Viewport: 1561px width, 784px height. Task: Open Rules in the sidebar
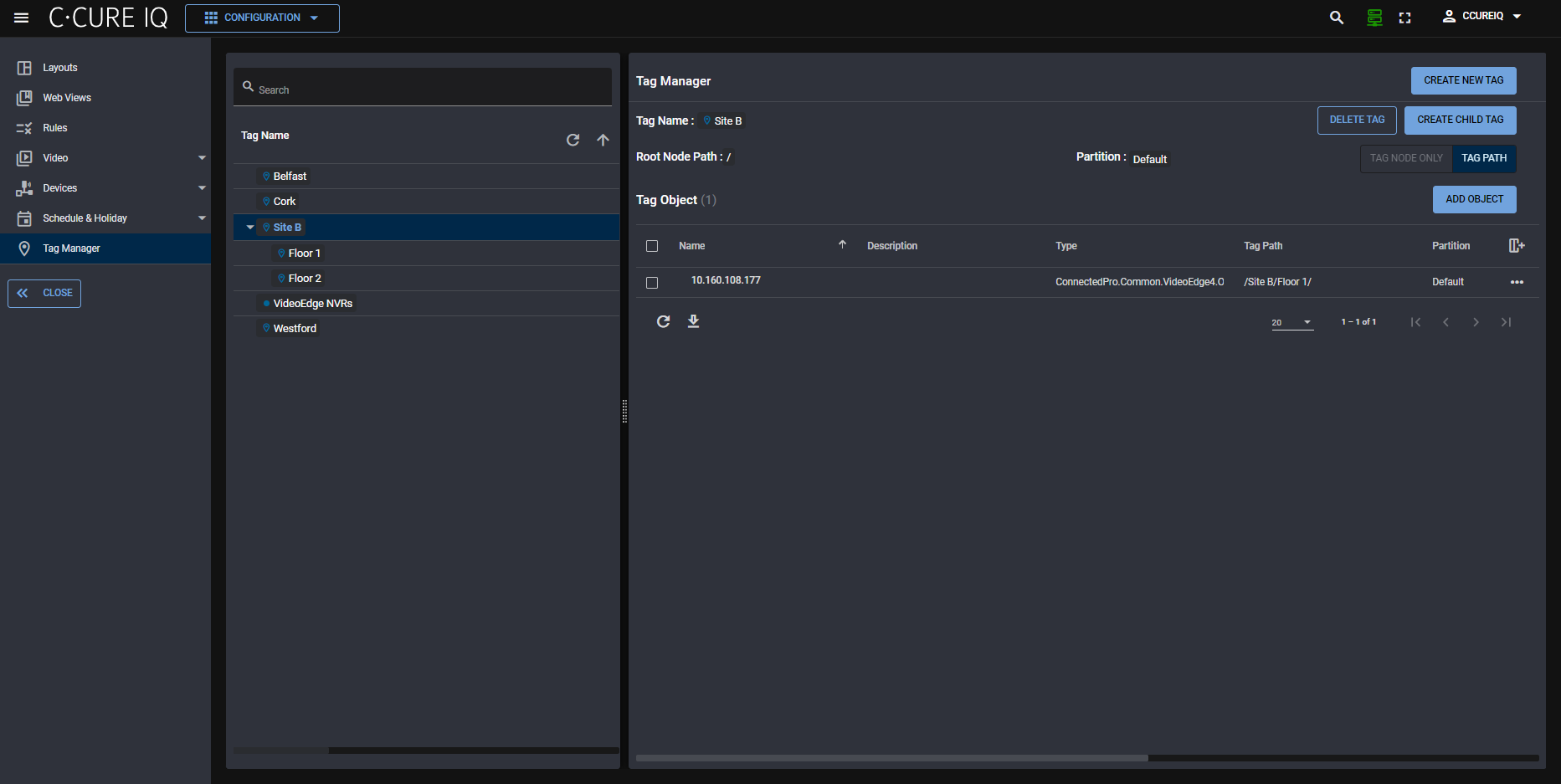pyautogui.click(x=54, y=128)
